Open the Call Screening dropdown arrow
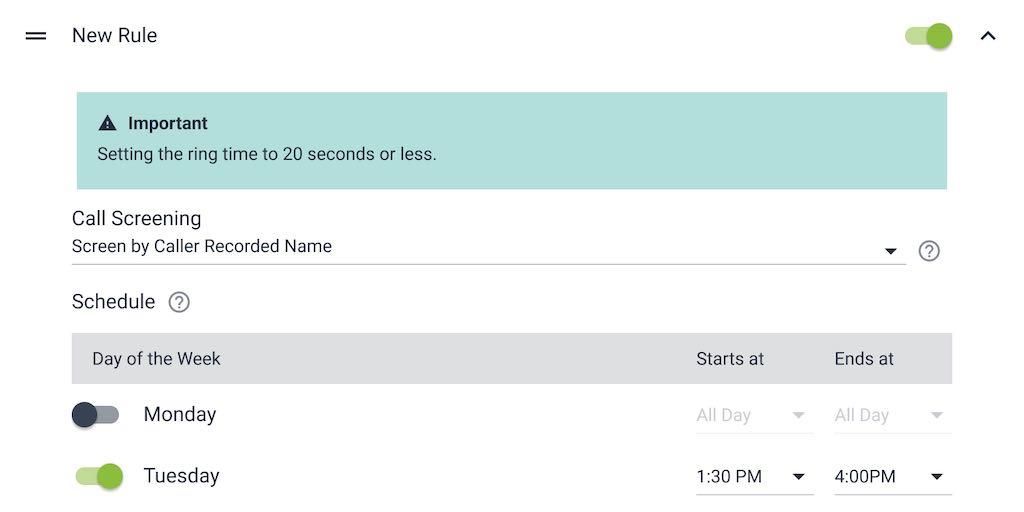Screen dimensions: 1024x512 [x=890, y=251]
